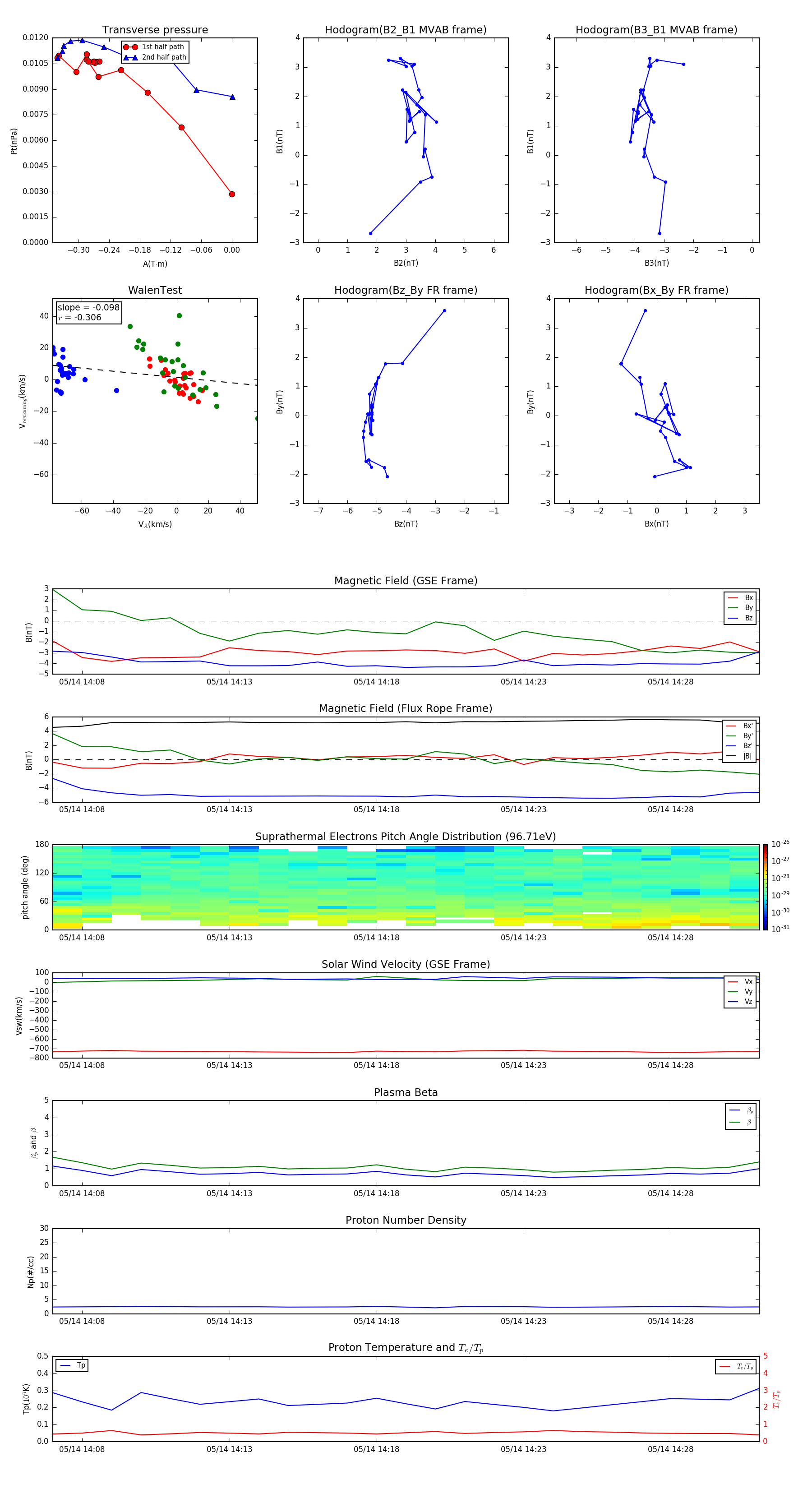812x1489 pixels.
Task: Click the 'Np(#/cc)' axis label
Action: pyautogui.click(x=31, y=1272)
